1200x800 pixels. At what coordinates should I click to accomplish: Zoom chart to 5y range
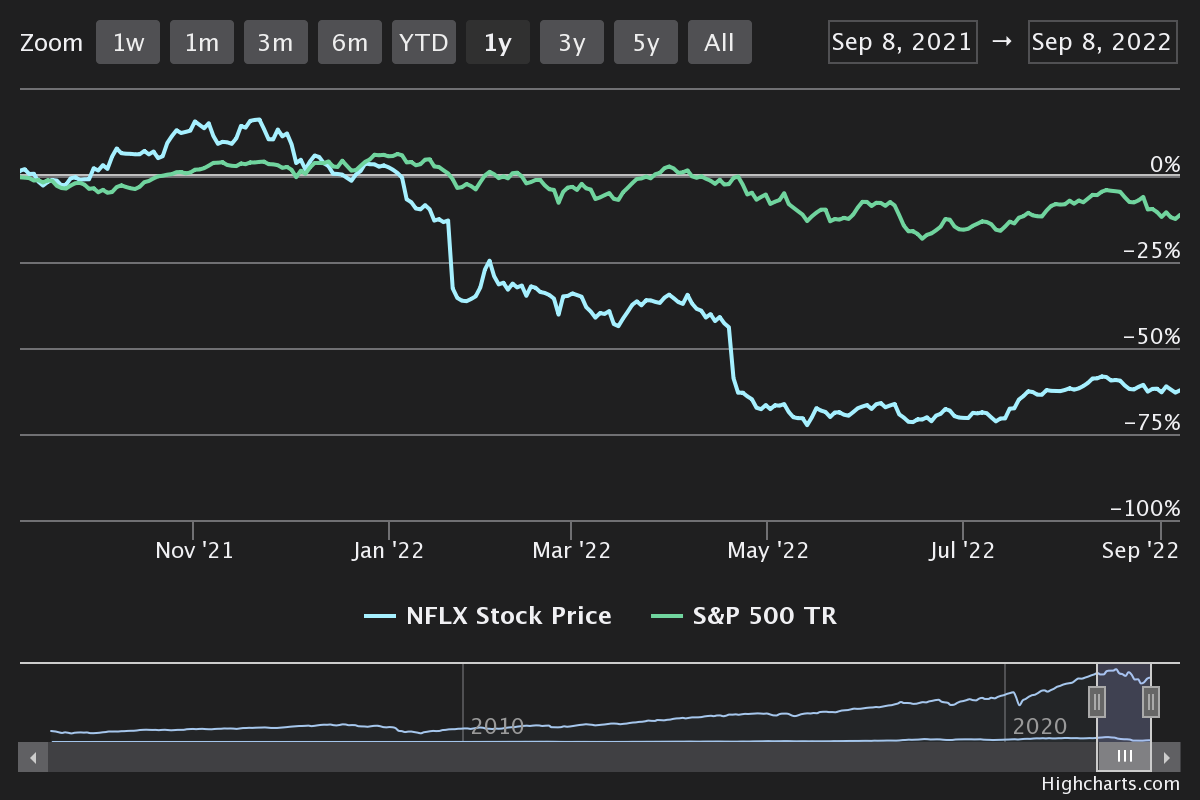646,43
